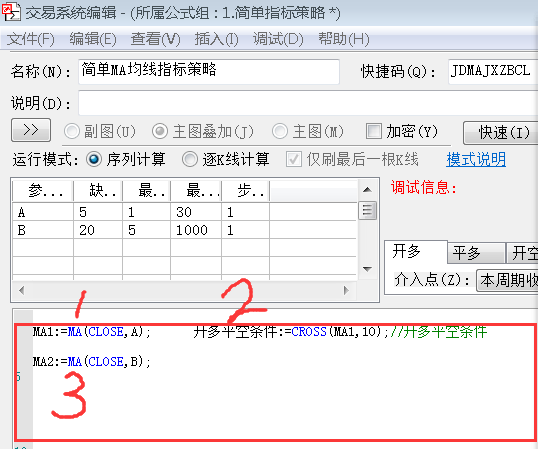Open the 插入(I) menu

click(x=217, y=39)
